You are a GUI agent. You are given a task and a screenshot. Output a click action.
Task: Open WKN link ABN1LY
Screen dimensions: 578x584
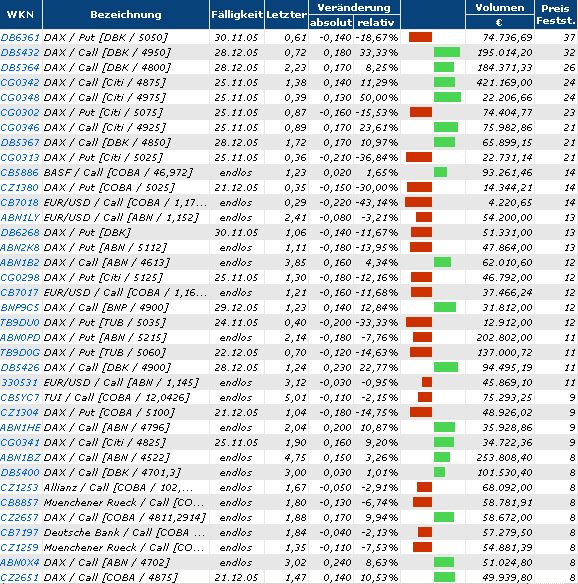[20, 218]
